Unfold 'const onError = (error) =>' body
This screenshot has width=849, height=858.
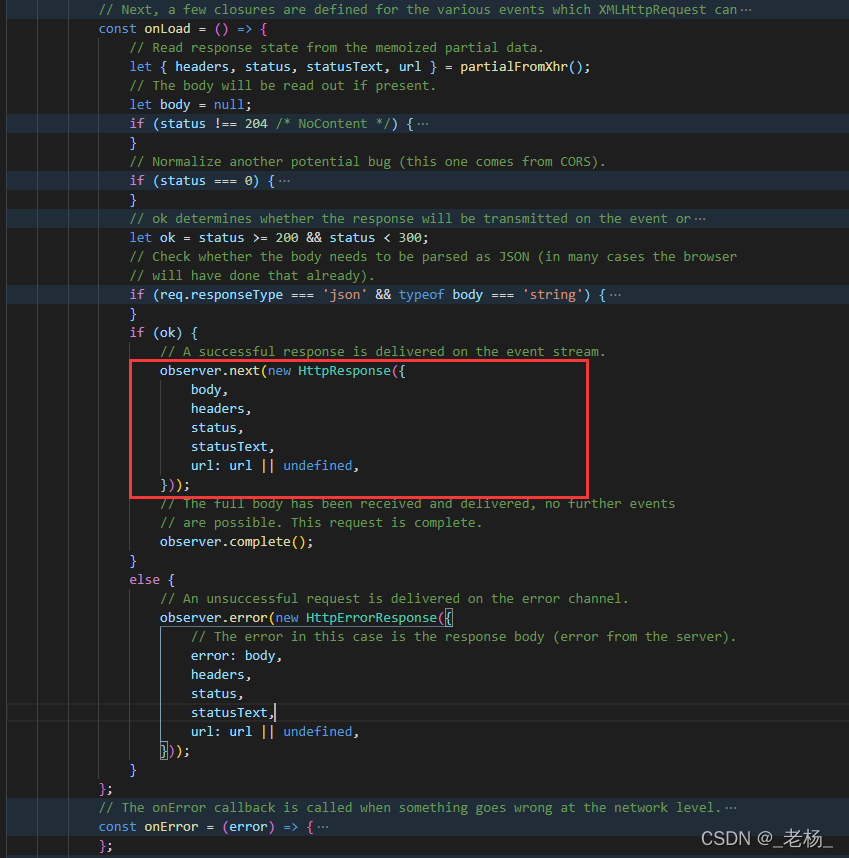(x=323, y=827)
